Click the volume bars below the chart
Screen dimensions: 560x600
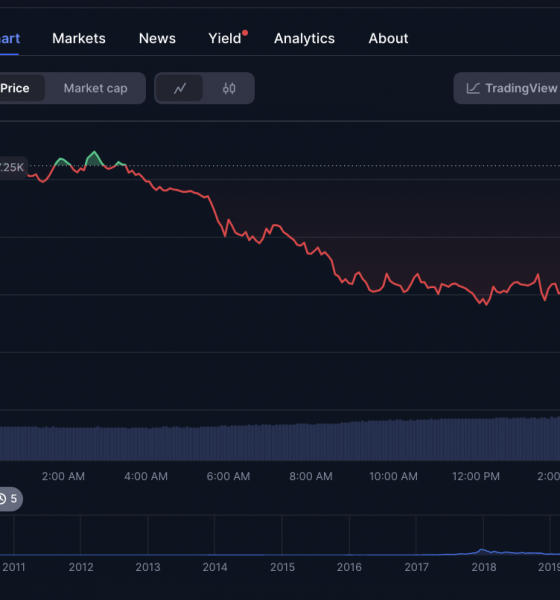[x=280, y=439]
